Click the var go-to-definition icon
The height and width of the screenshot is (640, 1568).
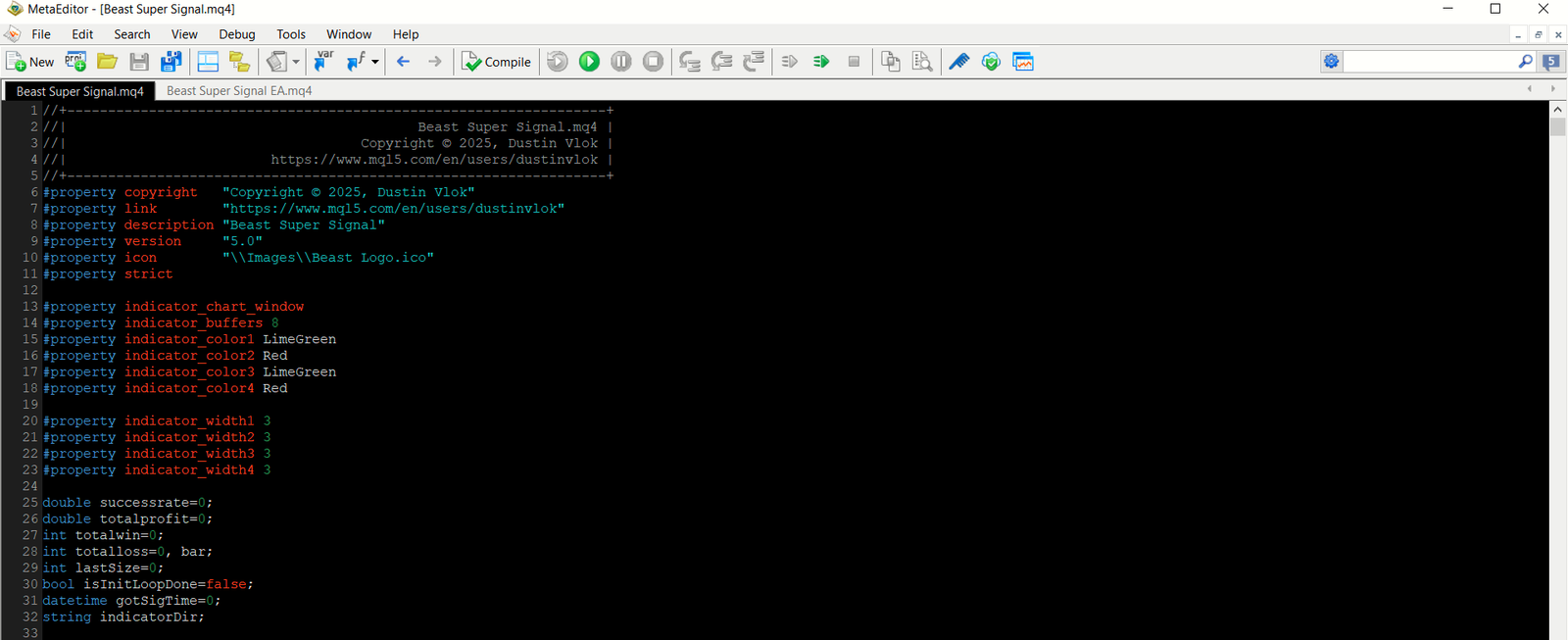coord(323,62)
